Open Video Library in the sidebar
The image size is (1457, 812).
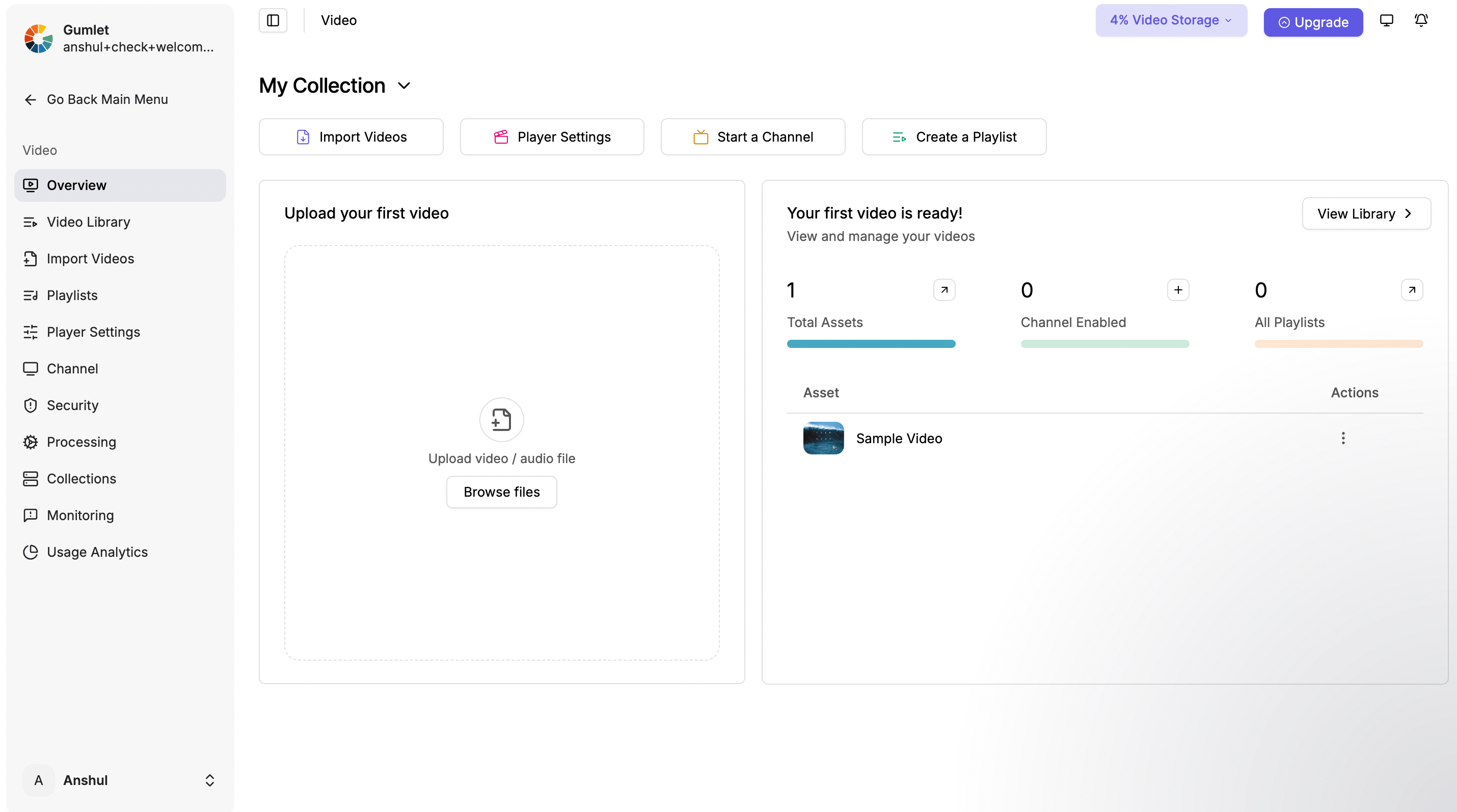[120, 222]
